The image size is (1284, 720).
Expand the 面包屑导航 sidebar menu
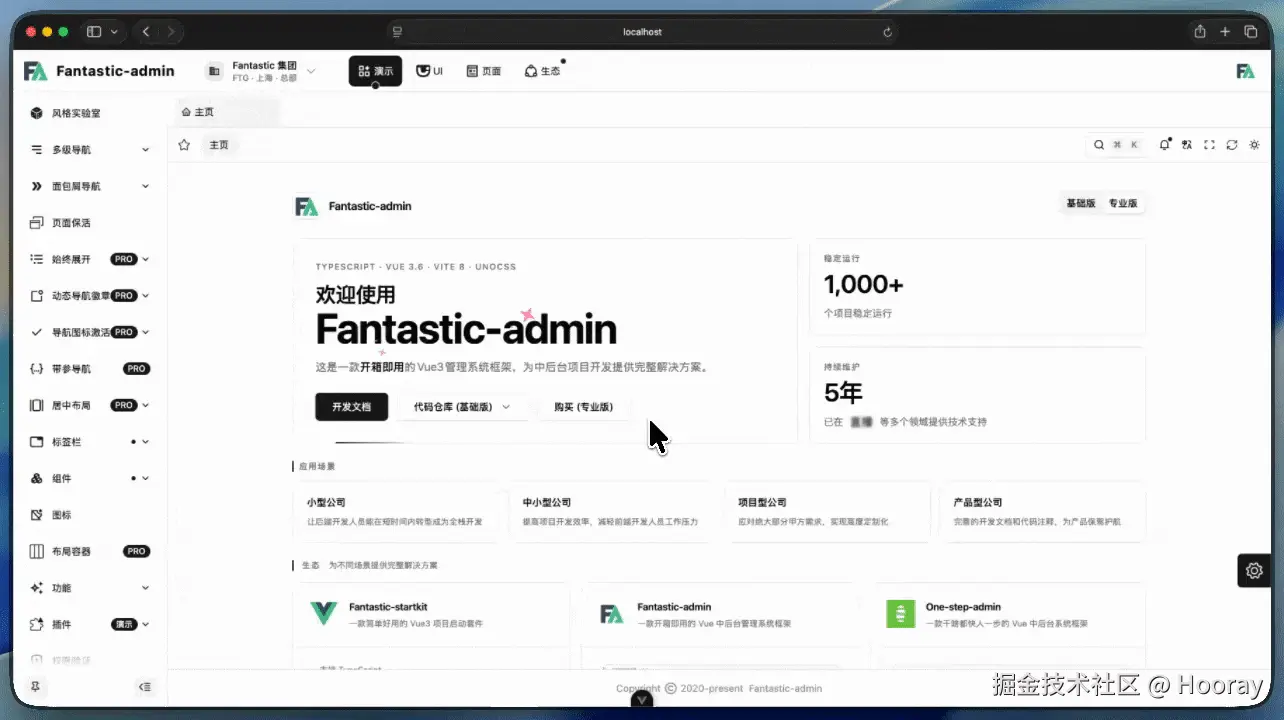point(88,186)
